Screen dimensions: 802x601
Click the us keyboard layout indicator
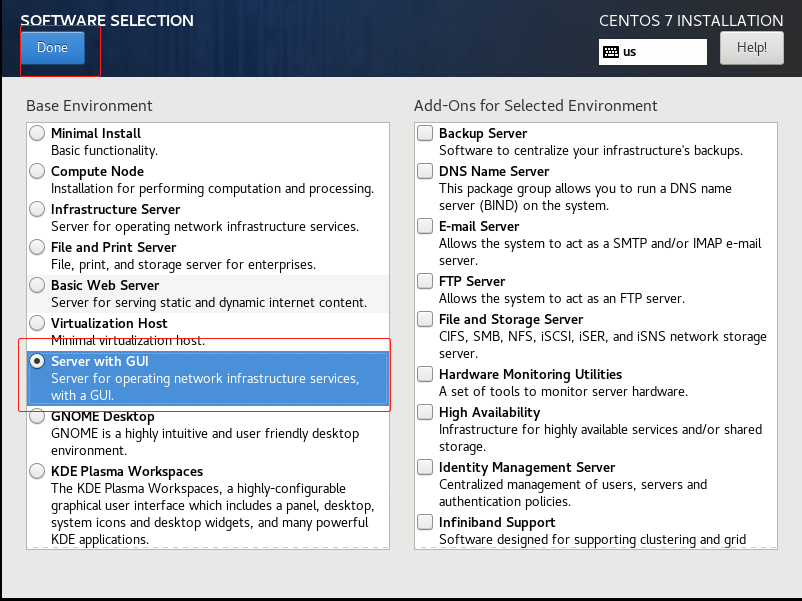click(x=653, y=52)
